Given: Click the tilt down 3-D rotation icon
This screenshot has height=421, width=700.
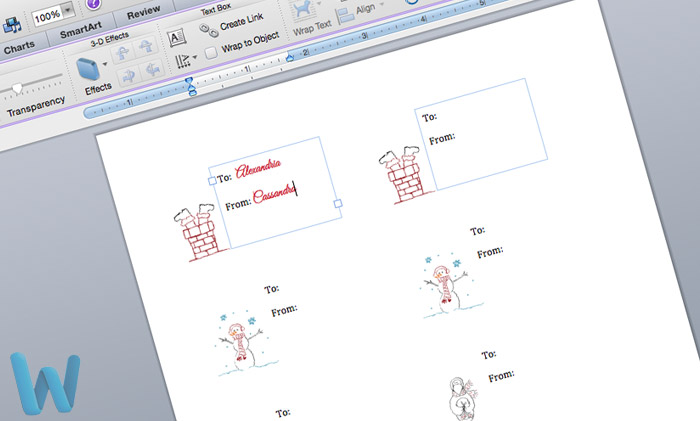Looking at the screenshot, I should (x=122, y=54).
